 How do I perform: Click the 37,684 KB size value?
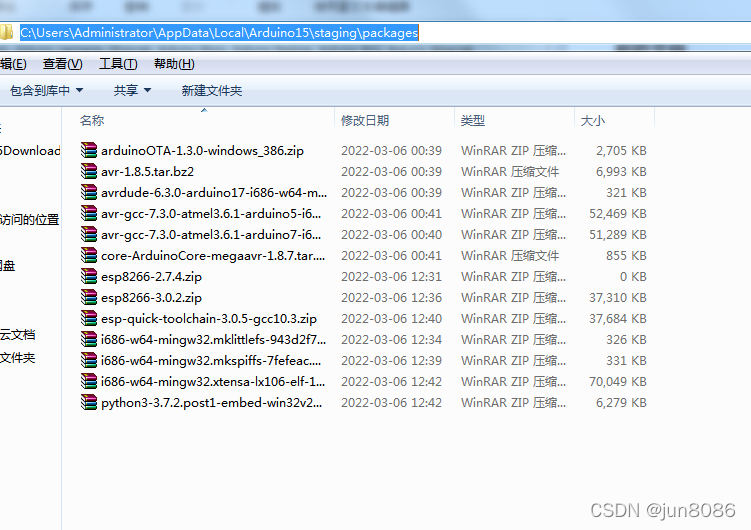pyautogui.click(x=618, y=319)
